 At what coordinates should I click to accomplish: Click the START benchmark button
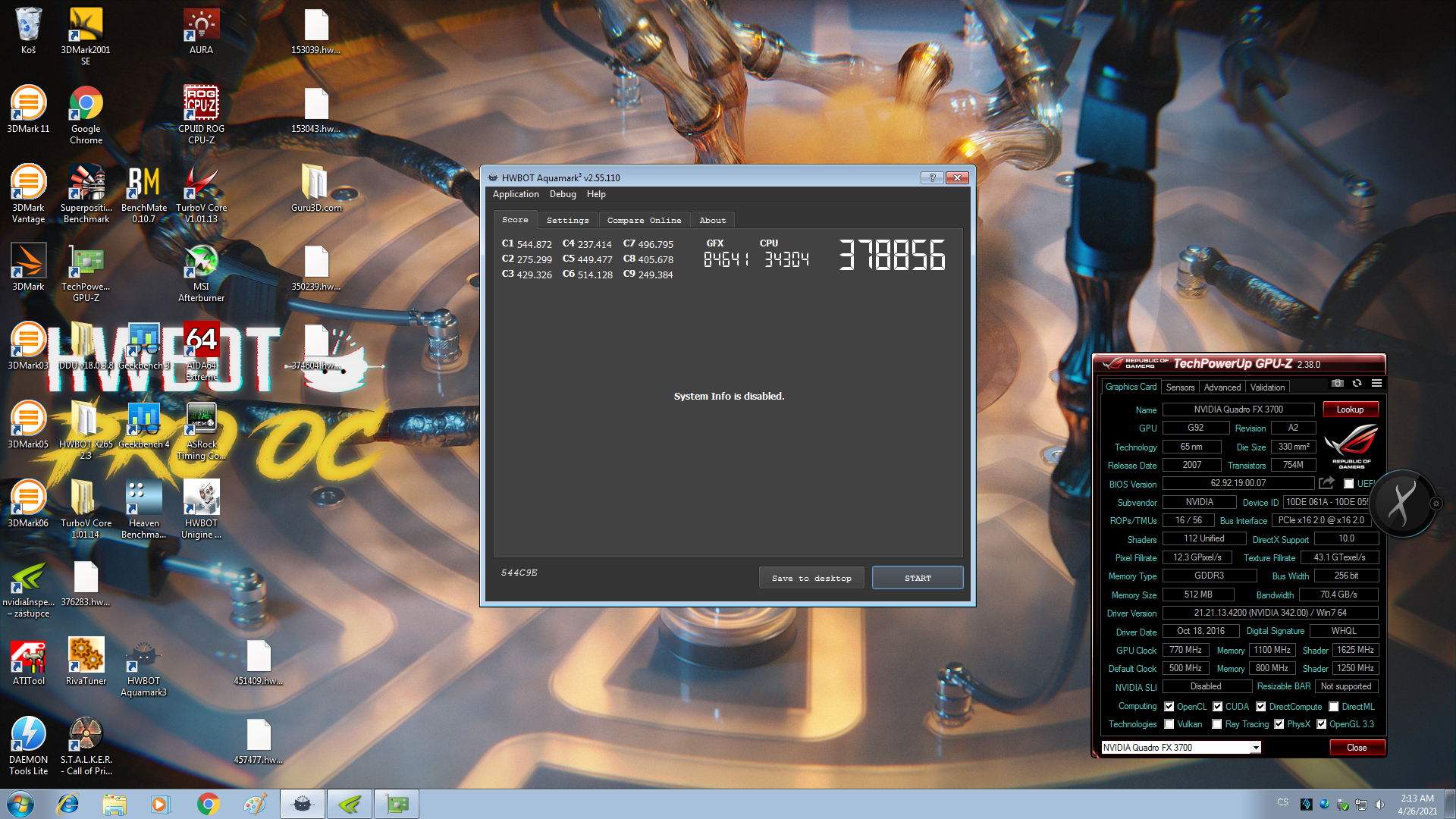[x=918, y=578]
